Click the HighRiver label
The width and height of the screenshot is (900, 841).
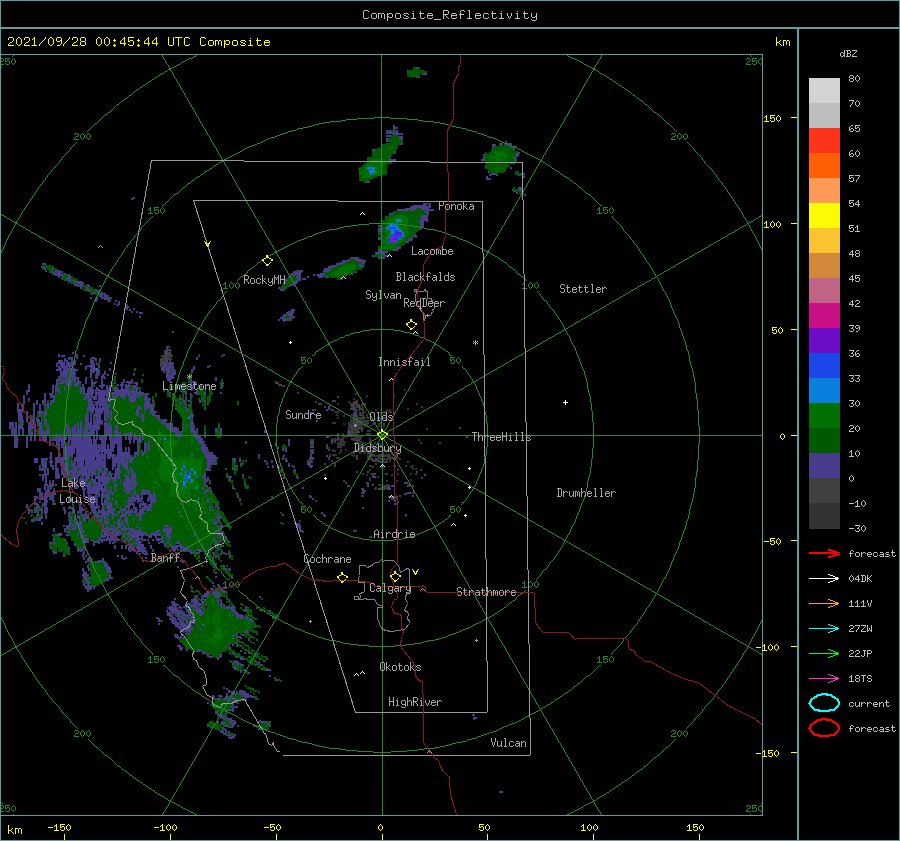pyautogui.click(x=415, y=702)
